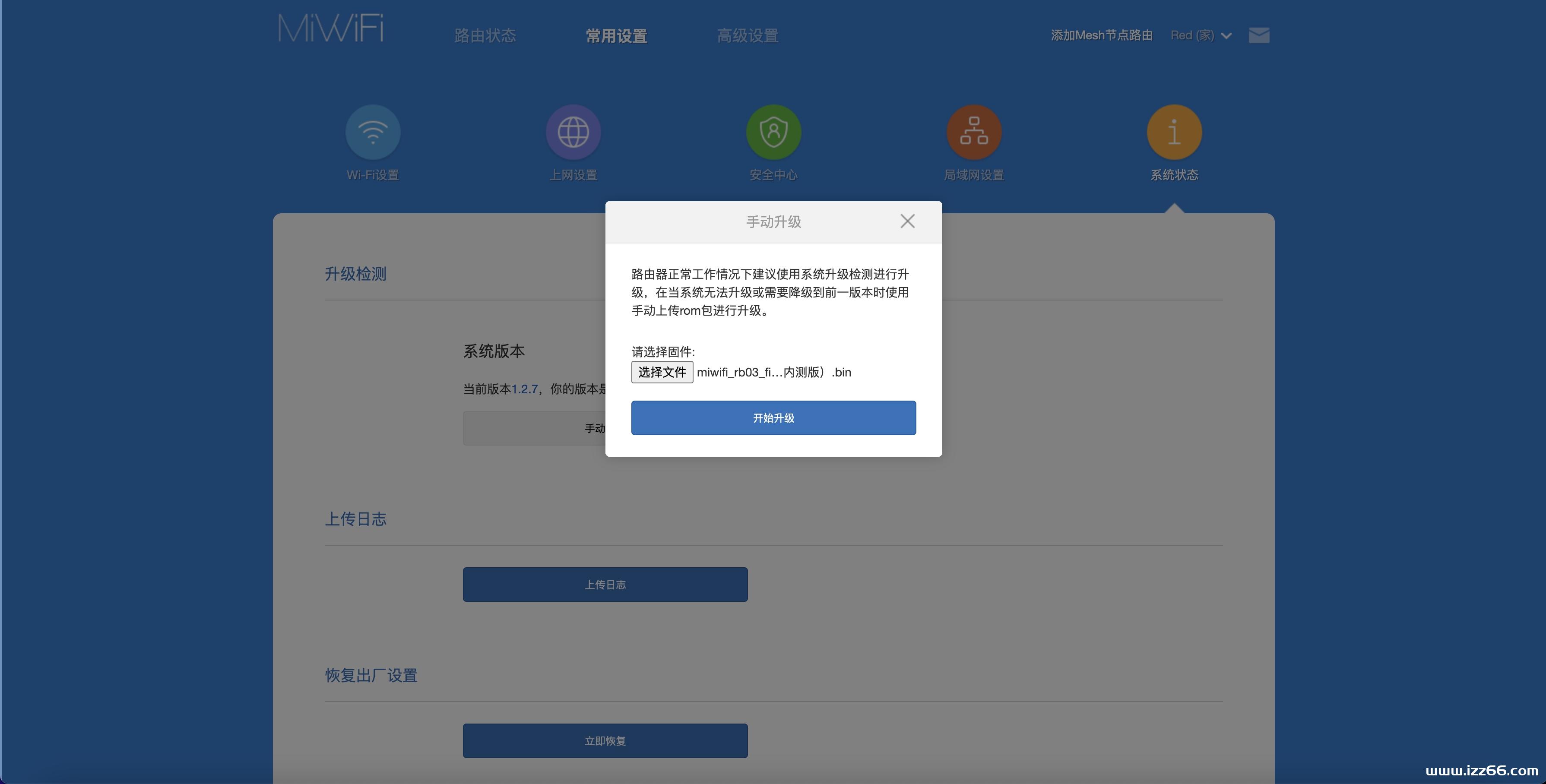Click the Wi-Fi设置 label text

[373, 175]
